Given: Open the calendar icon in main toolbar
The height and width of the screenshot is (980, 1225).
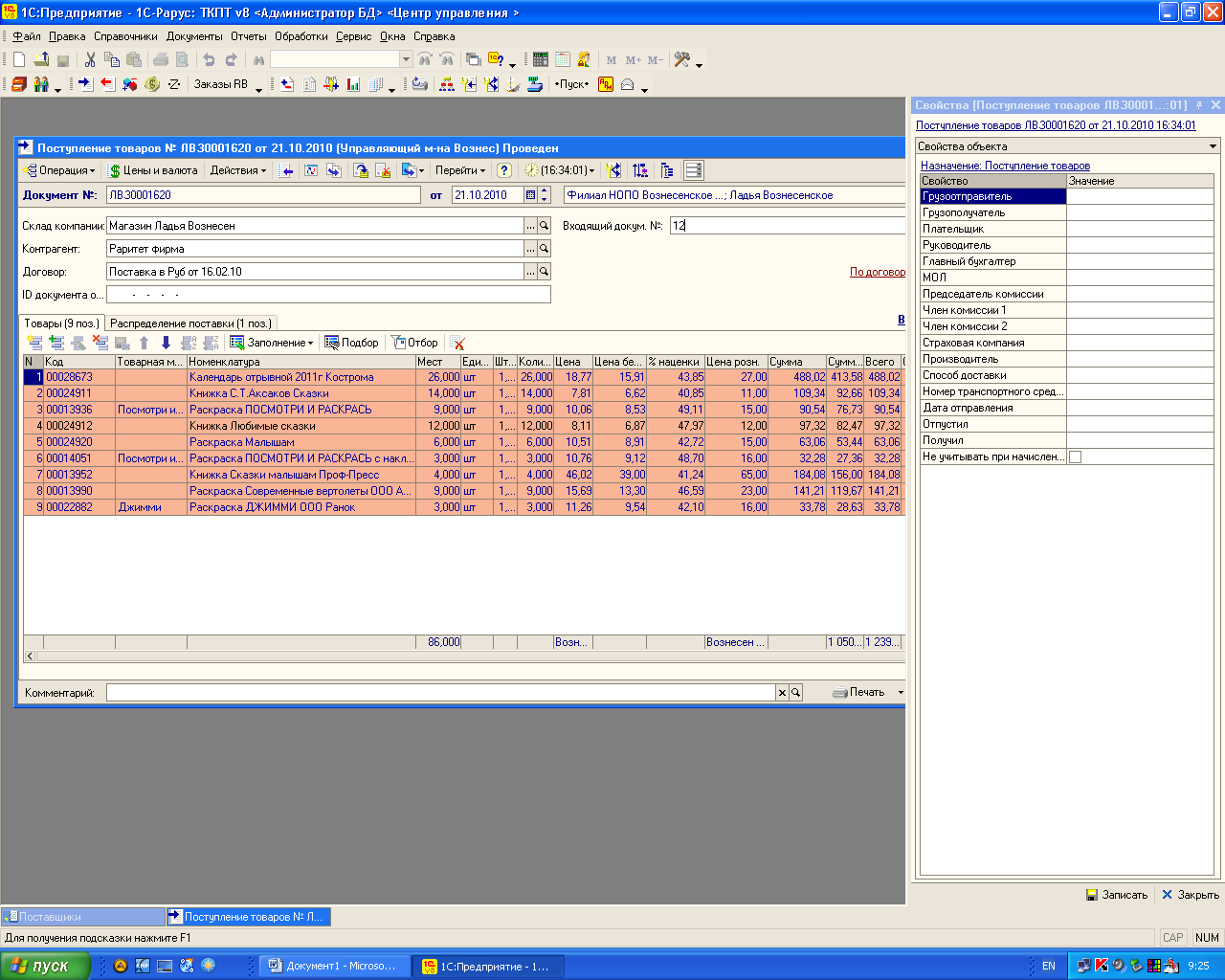Looking at the screenshot, I should coord(563,59).
